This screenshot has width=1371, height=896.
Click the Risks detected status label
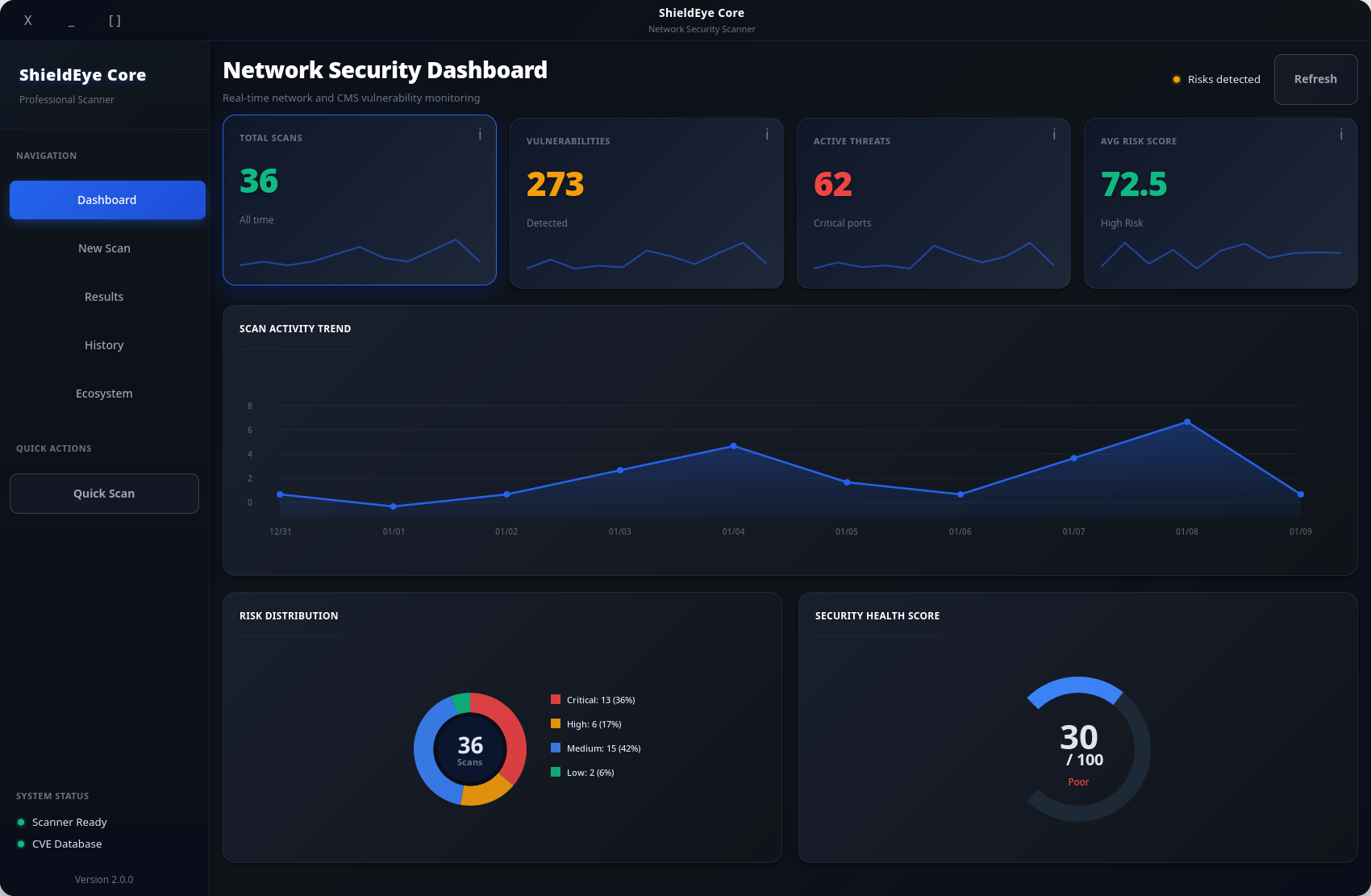[x=1224, y=79]
